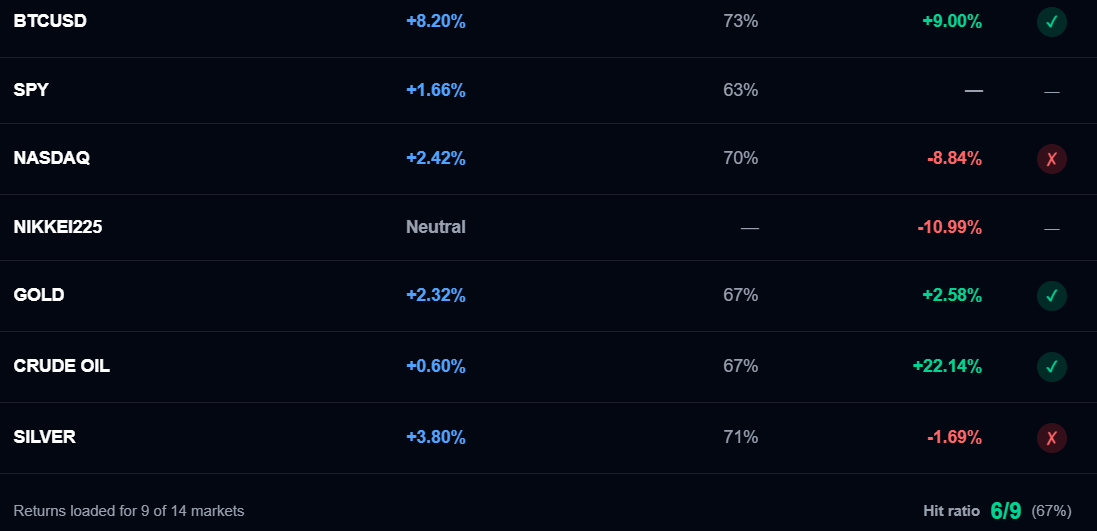The width and height of the screenshot is (1097, 531).
Task: Click BTCUSD forecast value +8.20%
Action: 436,22
